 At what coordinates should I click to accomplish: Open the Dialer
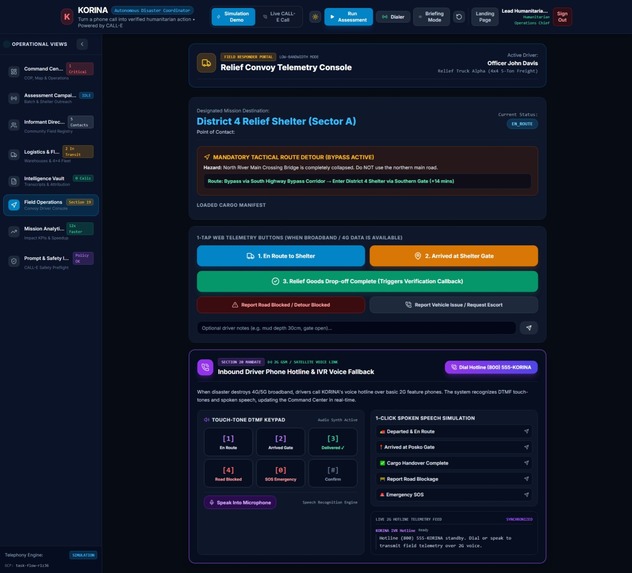[x=393, y=17]
